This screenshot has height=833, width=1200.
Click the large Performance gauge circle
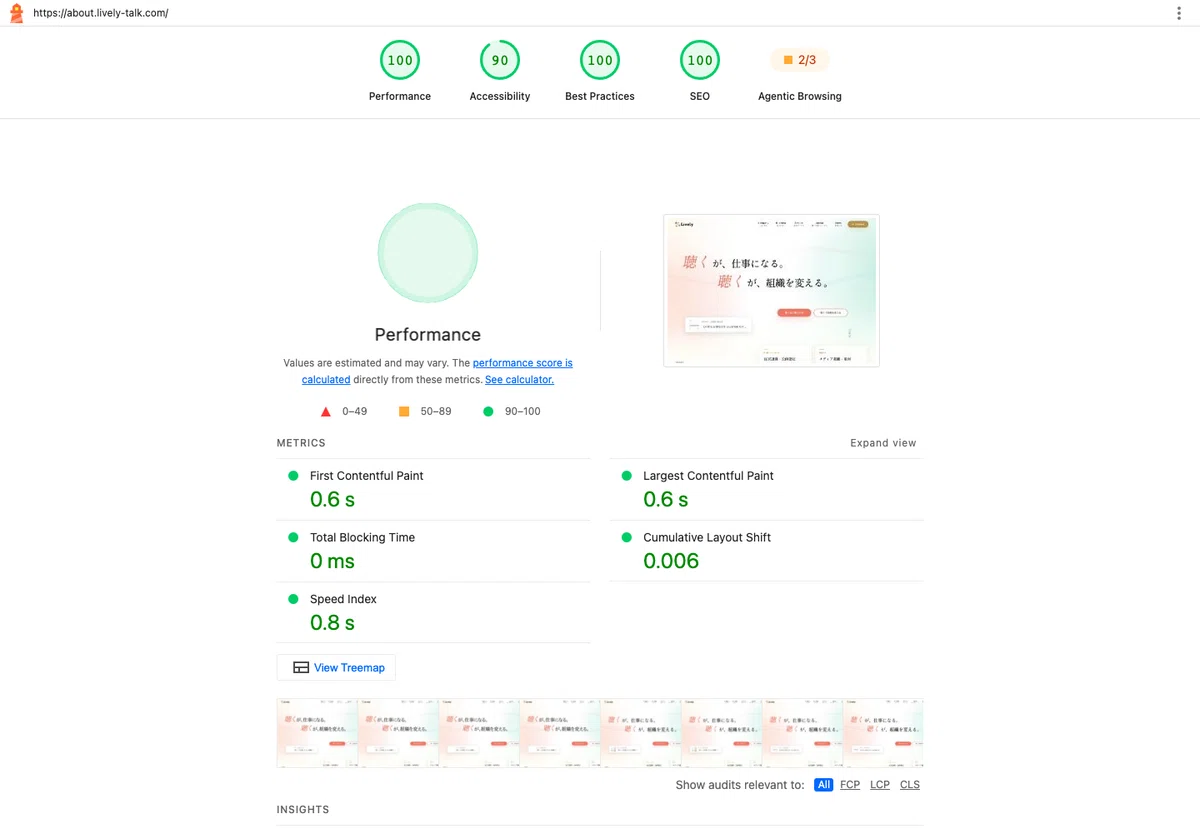tap(428, 253)
